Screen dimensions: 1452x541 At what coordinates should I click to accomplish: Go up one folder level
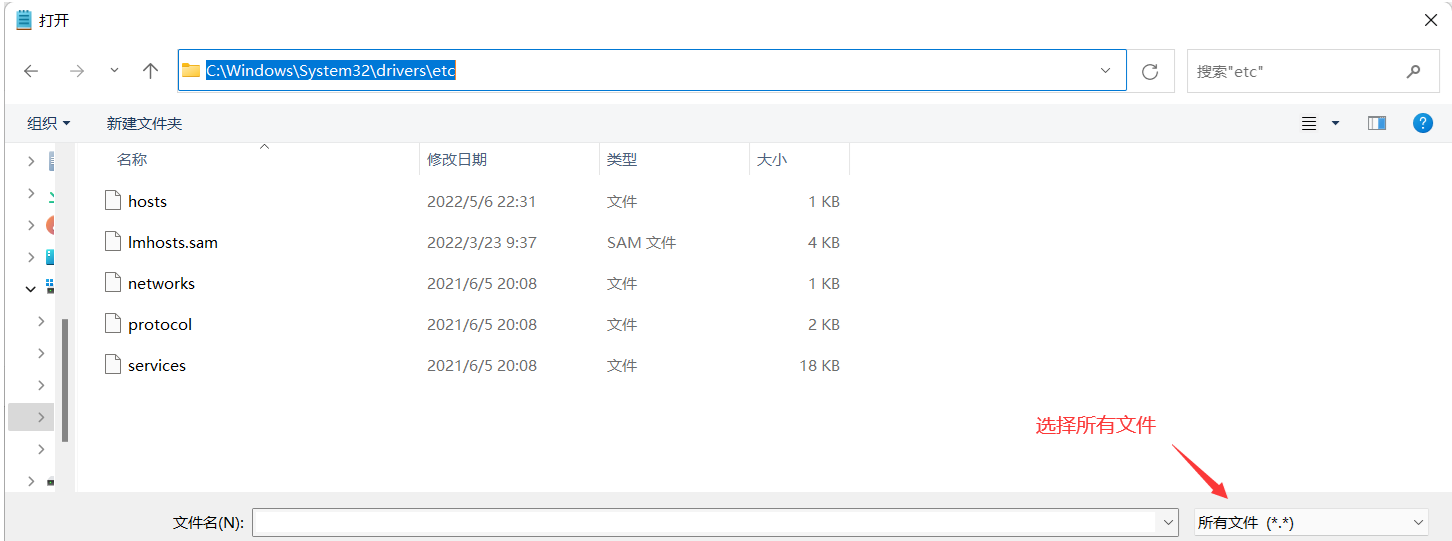[x=150, y=71]
